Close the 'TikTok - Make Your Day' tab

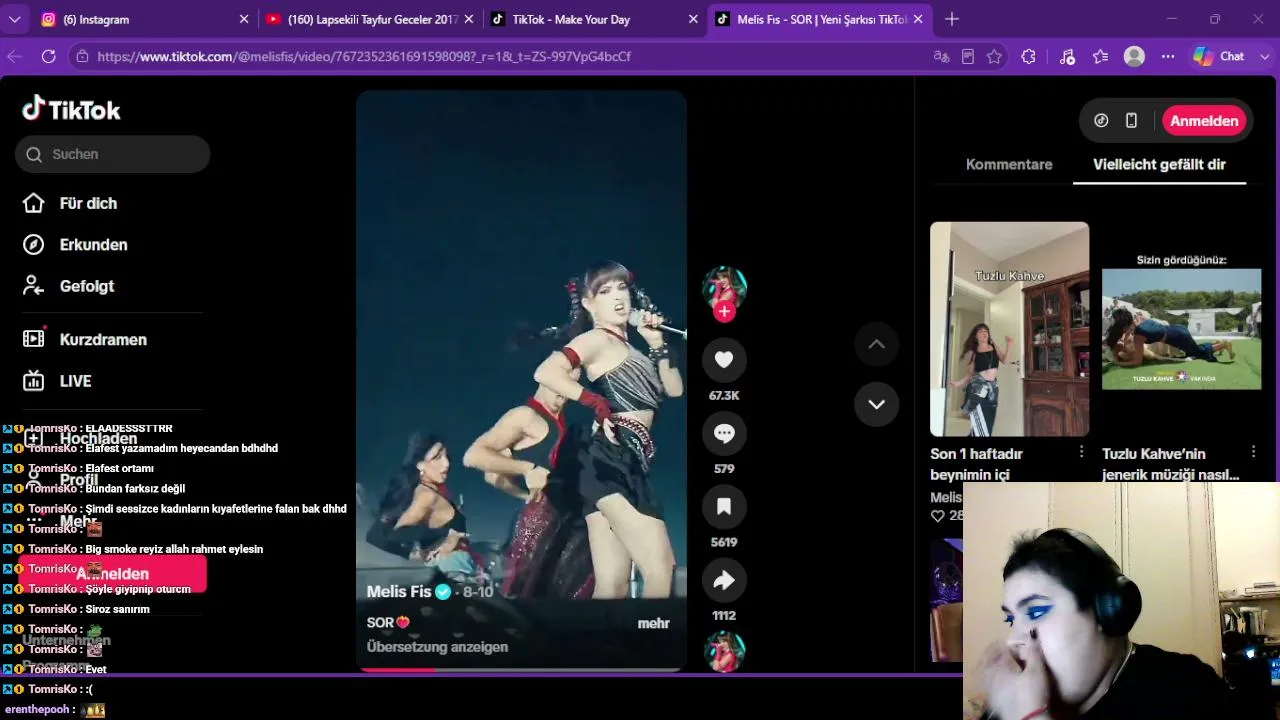694,19
